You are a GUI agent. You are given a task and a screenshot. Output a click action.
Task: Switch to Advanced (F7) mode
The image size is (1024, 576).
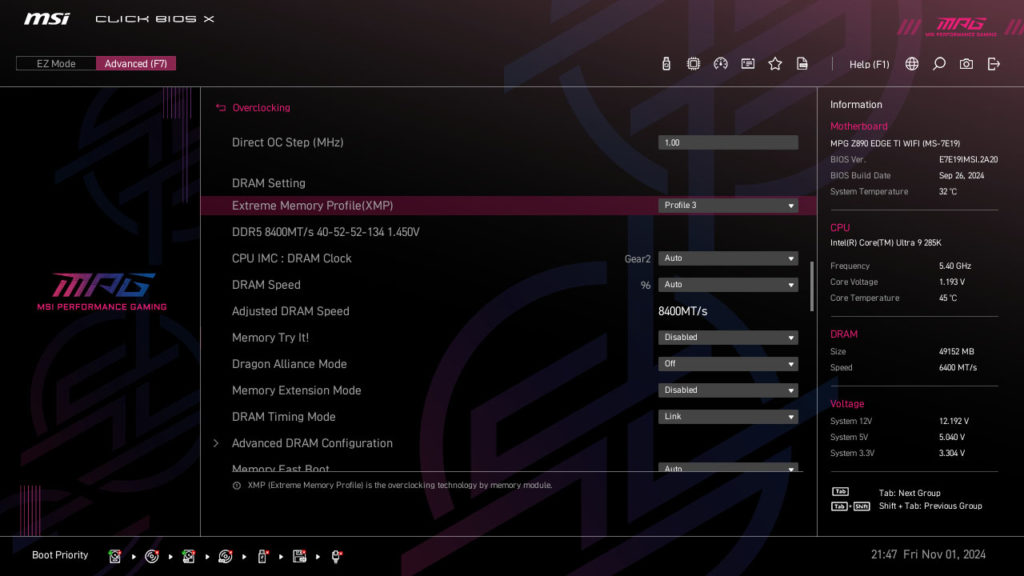[136, 62]
